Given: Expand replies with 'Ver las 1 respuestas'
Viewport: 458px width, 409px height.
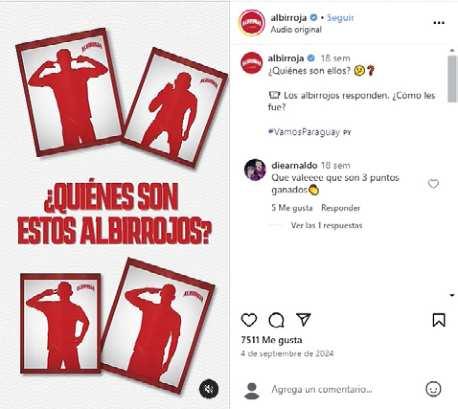Looking at the screenshot, I should click(x=326, y=226).
